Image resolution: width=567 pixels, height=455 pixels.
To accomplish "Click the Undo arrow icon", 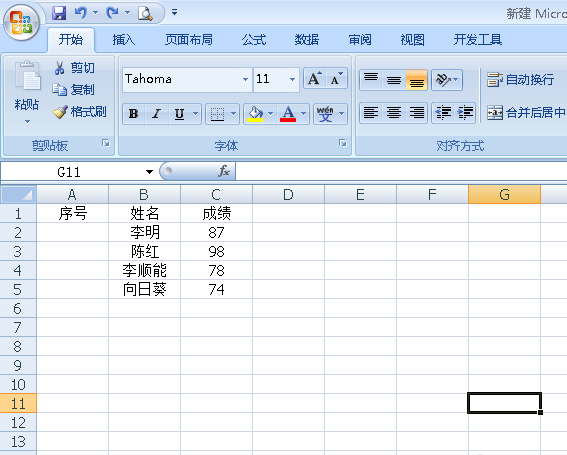I will pyautogui.click(x=81, y=13).
